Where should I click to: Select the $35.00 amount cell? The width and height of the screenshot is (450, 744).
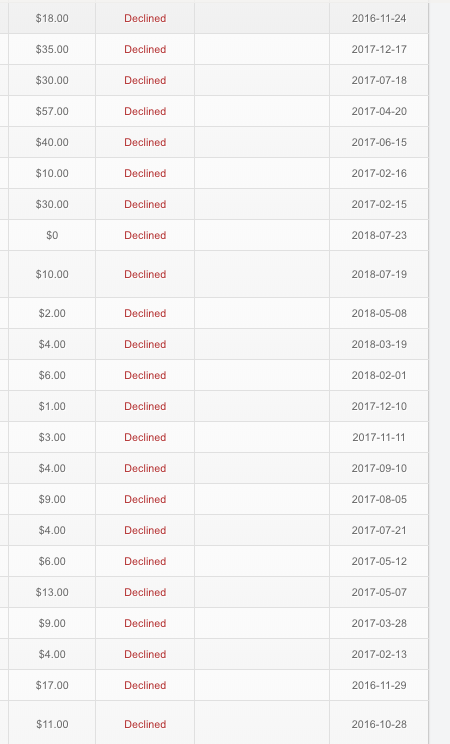coord(52,49)
